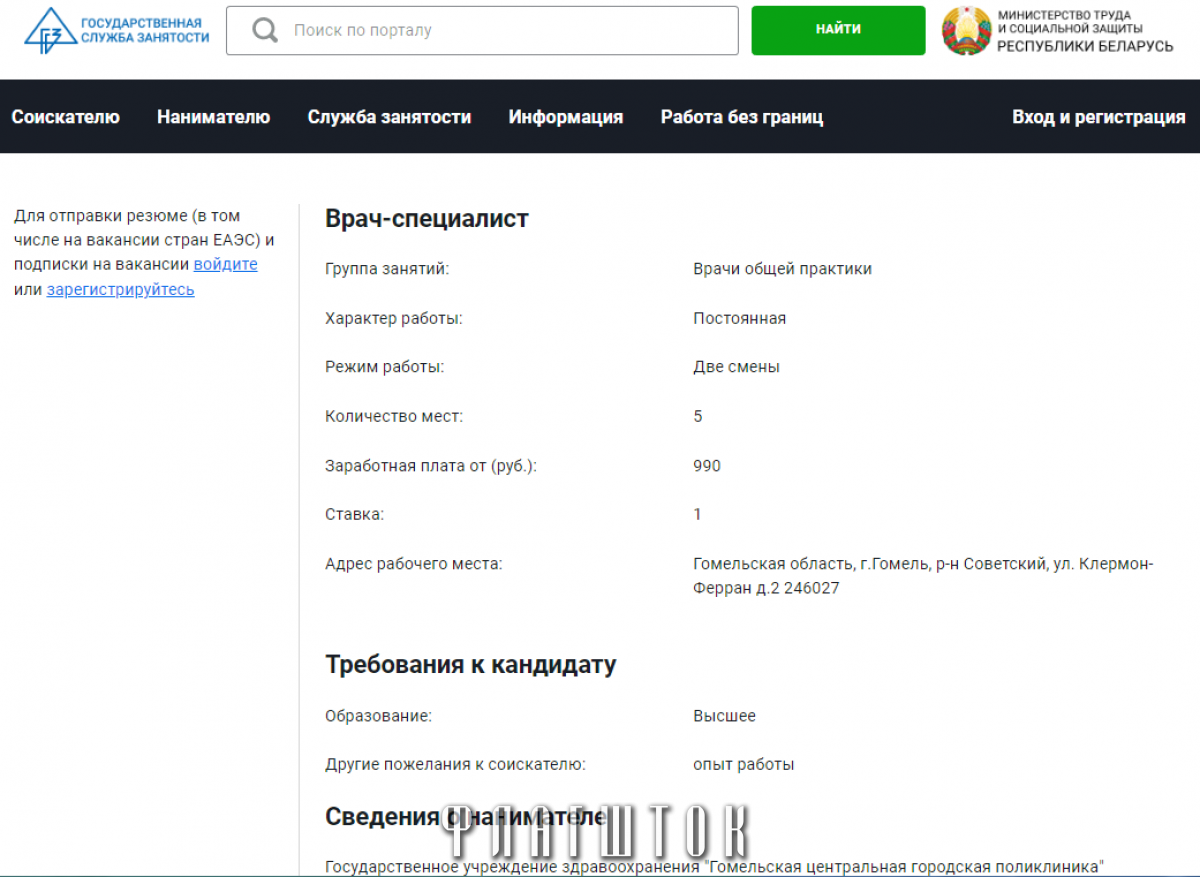Image resolution: width=1200 pixels, height=877 pixels.
Task: Click the Врач-специалист vacancy heading
Action: [x=427, y=218]
